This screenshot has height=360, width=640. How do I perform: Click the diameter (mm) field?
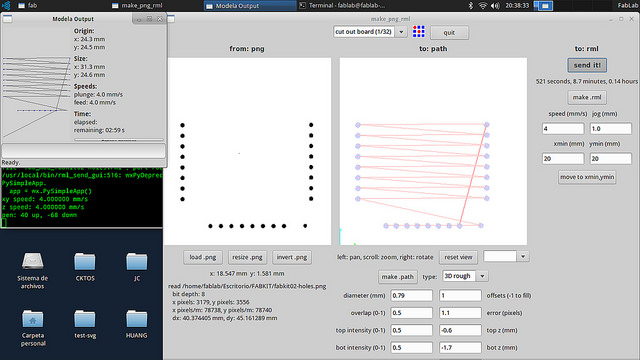click(x=411, y=296)
